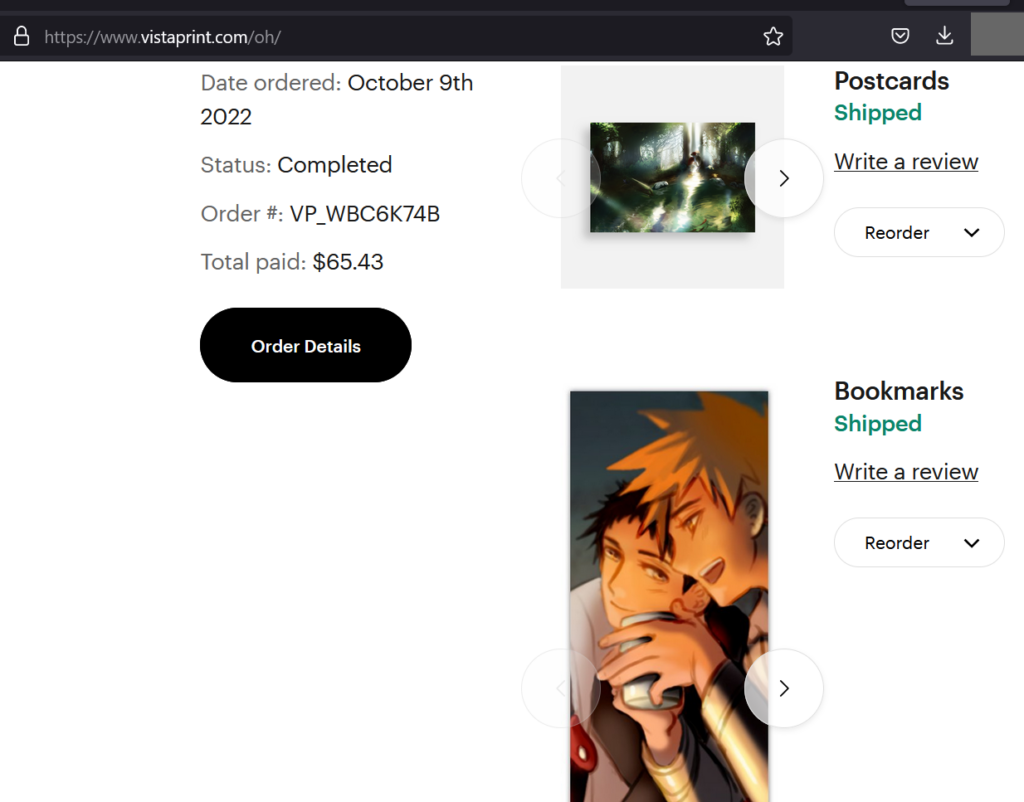This screenshot has width=1024, height=802.
Task: Open Order Details for order VP_WBC6K74B
Action: pyautogui.click(x=305, y=345)
